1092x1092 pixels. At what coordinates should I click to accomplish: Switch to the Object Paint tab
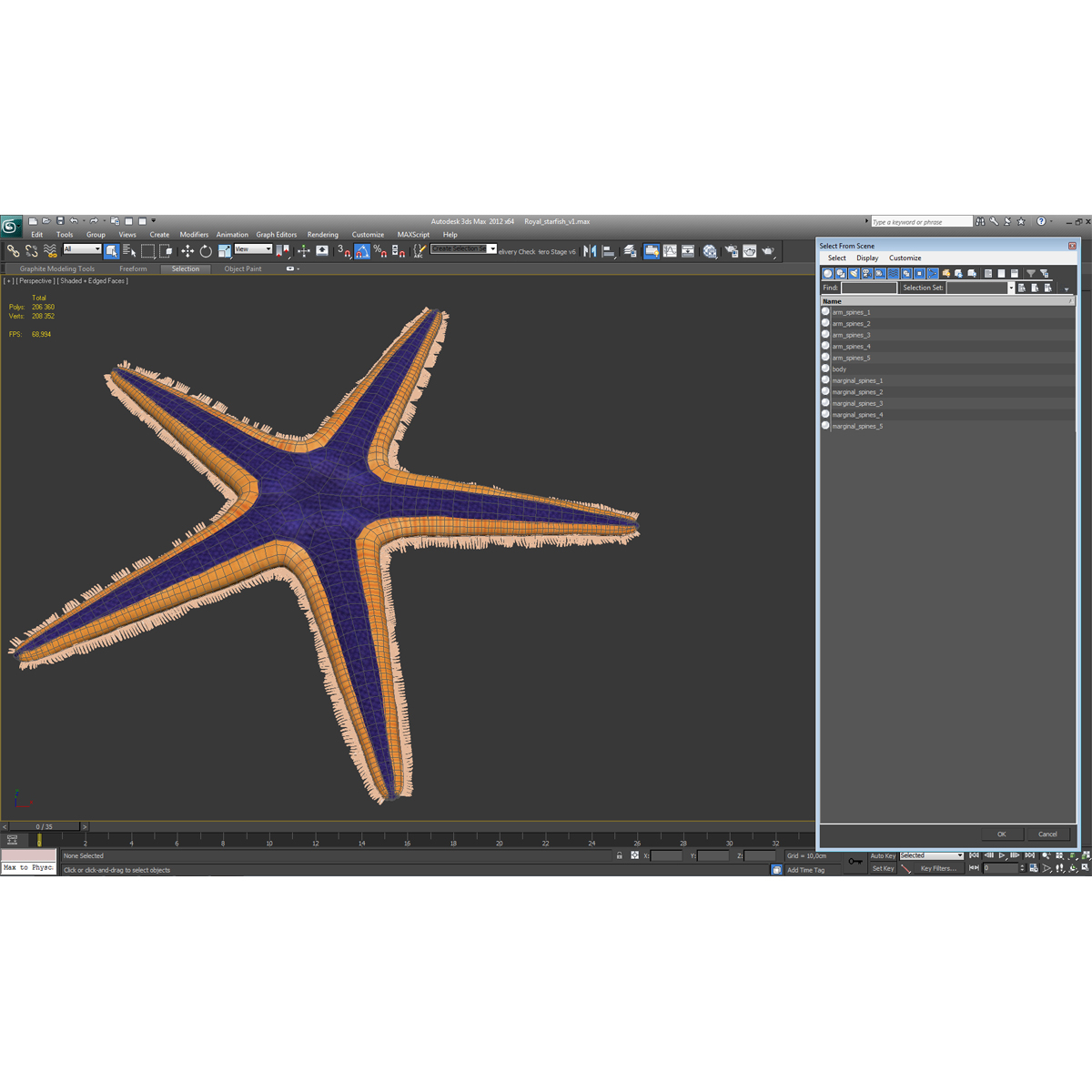click(x=242, y=268)
